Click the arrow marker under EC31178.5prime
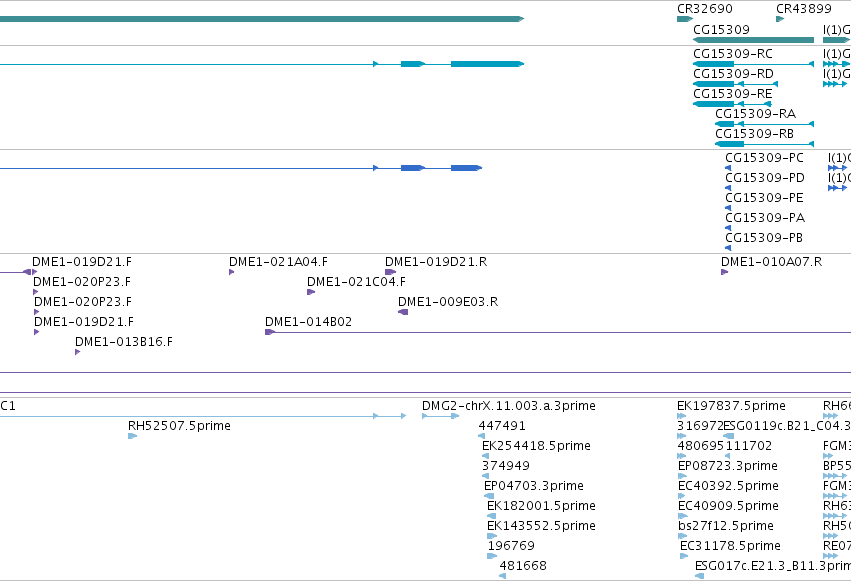Screen dimensions: 851x581 point(684,556)
